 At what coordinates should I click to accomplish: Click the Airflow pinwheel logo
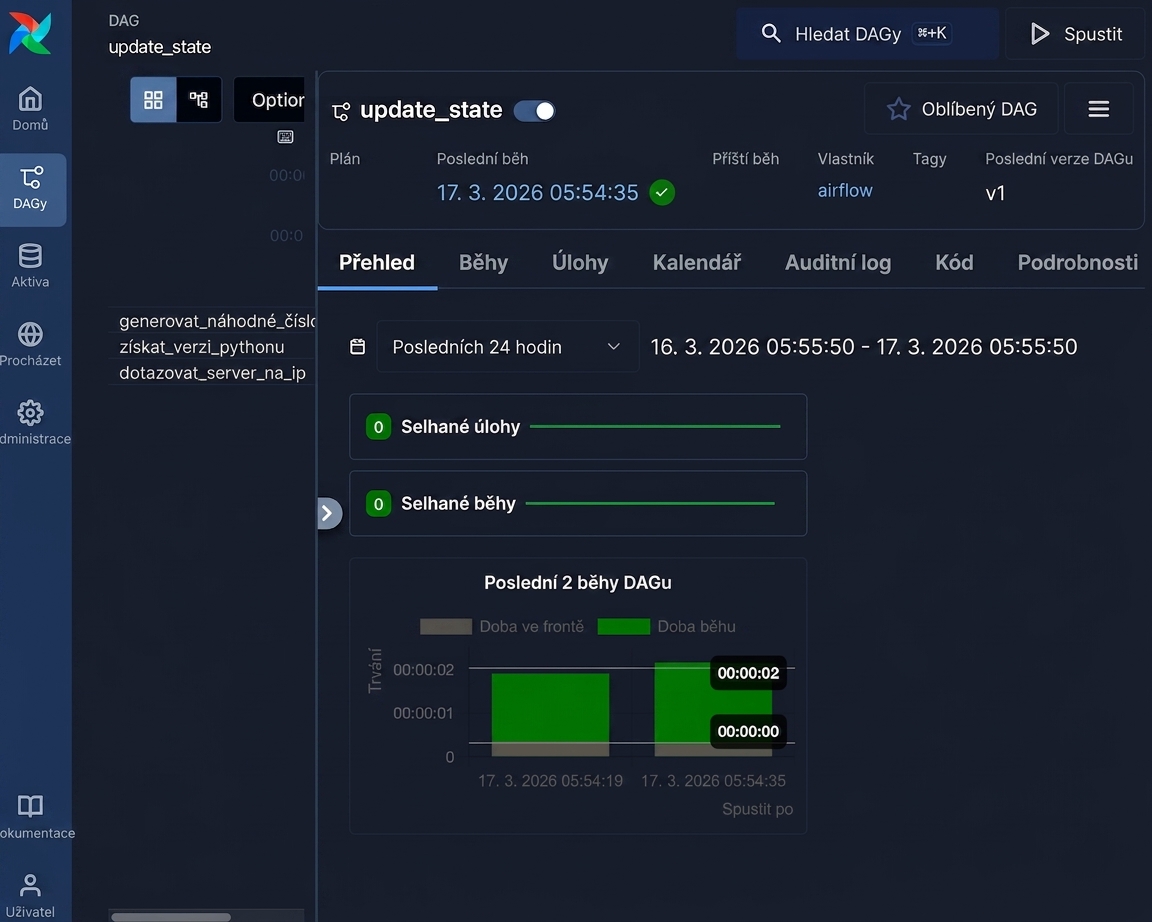[x=30, y=33]
